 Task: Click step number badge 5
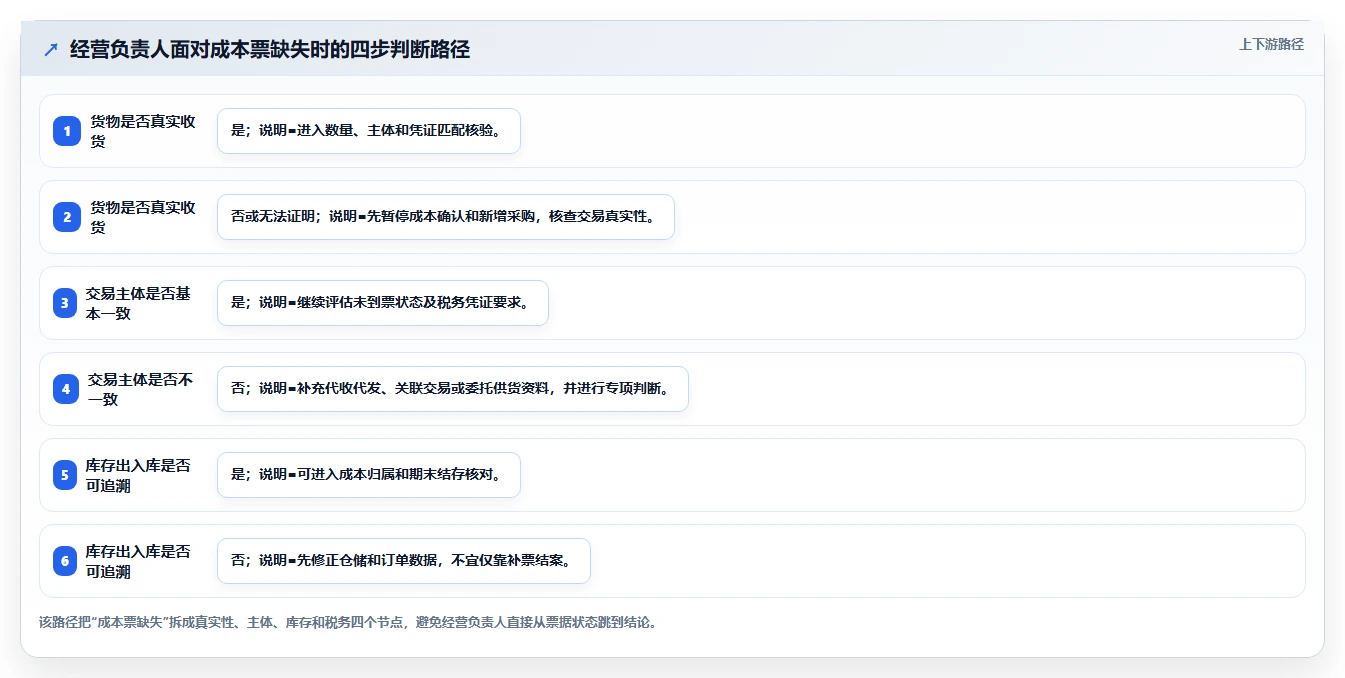click(65, 475)
